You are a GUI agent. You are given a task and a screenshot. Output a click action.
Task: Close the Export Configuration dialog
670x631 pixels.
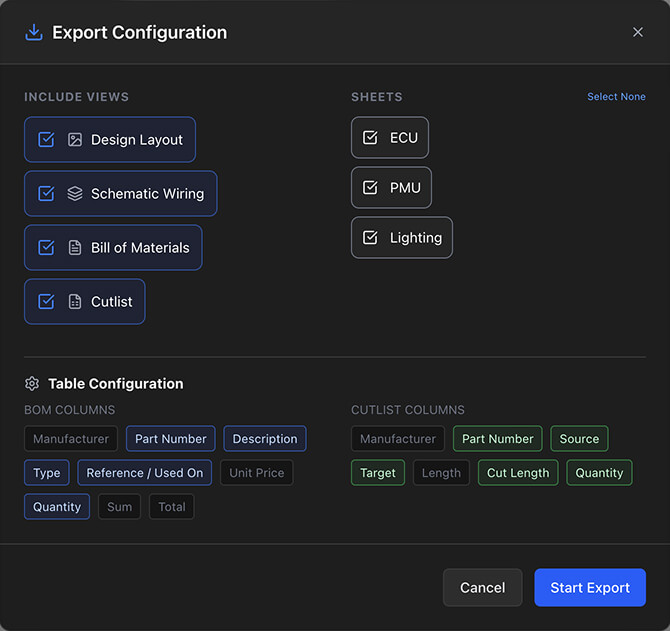tap(638, 32)
